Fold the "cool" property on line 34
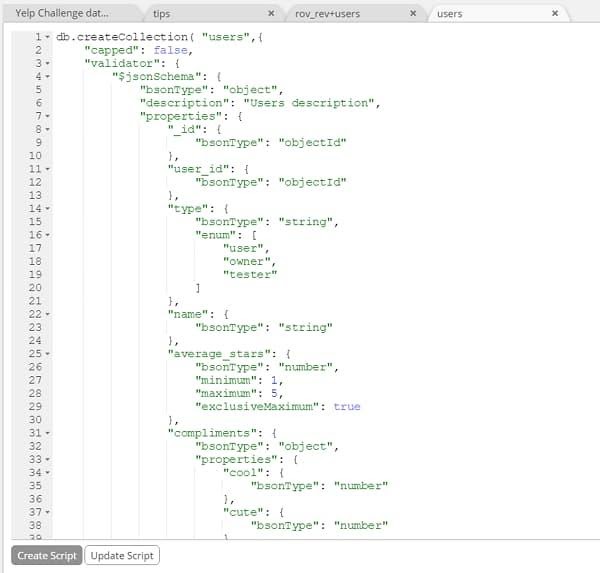The image size is (600, 573). (x=47, y=474)
